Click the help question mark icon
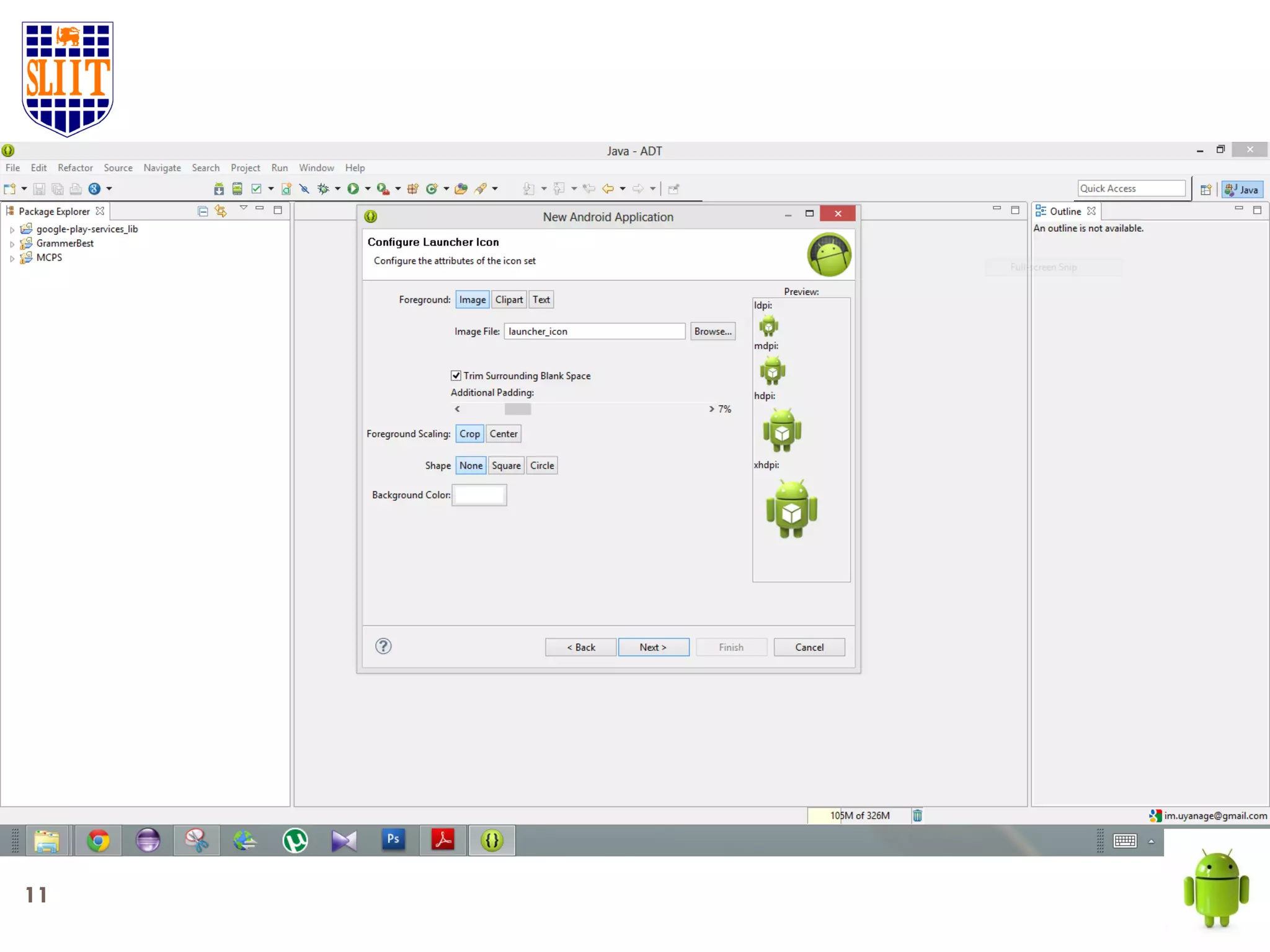This screenshot has width=1270, height=952. pyautogui.click(x=383, y=646)
